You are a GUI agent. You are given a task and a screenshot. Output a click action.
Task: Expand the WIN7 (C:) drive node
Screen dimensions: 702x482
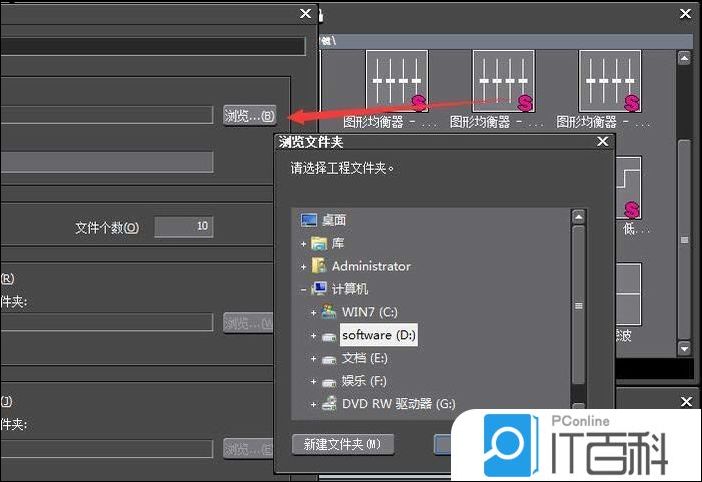pyautogui.click(x=313, y=312)
